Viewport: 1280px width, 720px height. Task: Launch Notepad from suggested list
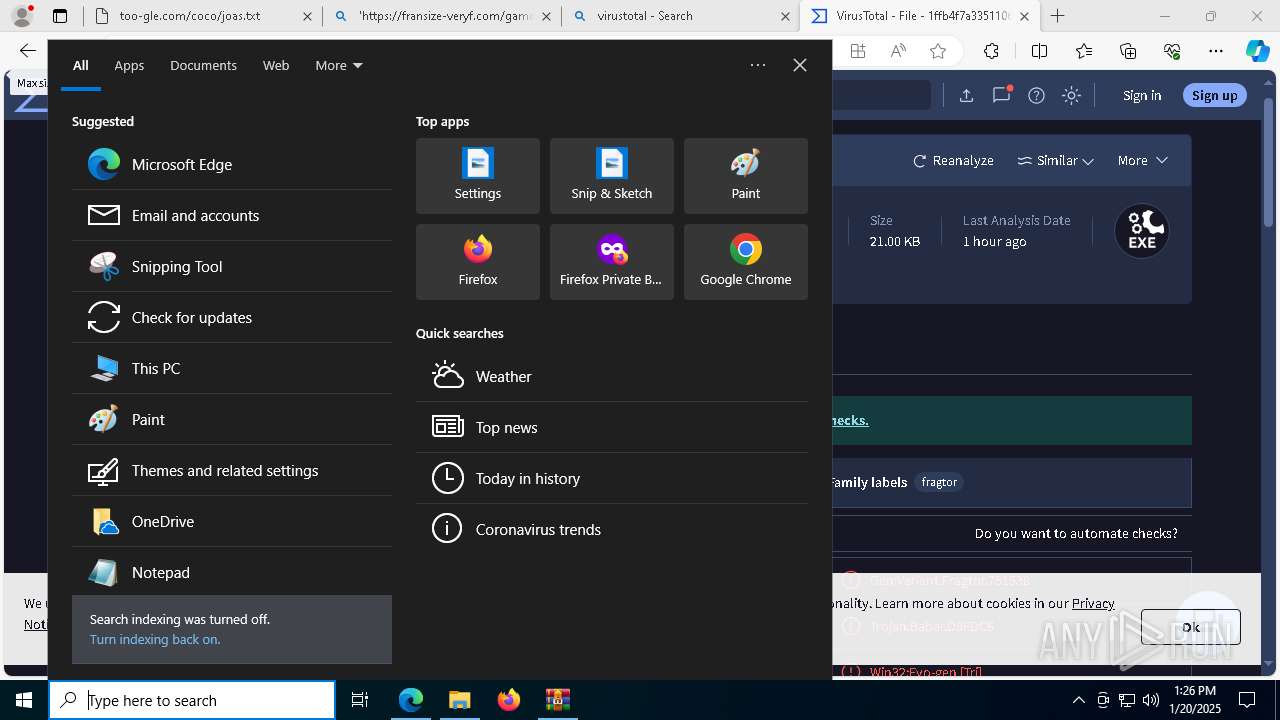pyautogui.click(x=232, y=572)
